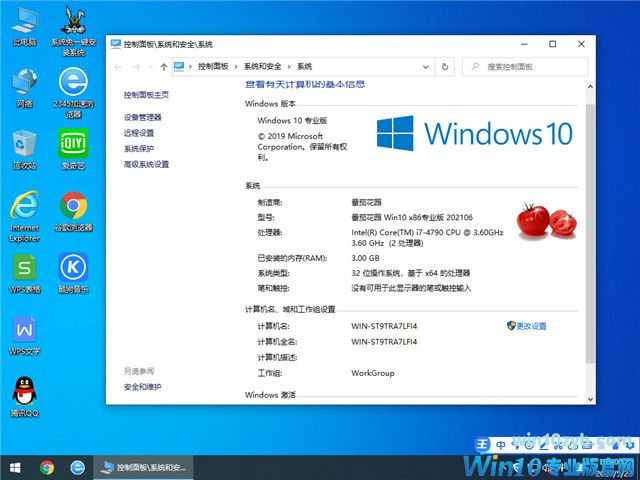The height and width of the screenshot is (480, 640).
Task: Click the tomato manufacturer logo
Action: pos(547,220)
